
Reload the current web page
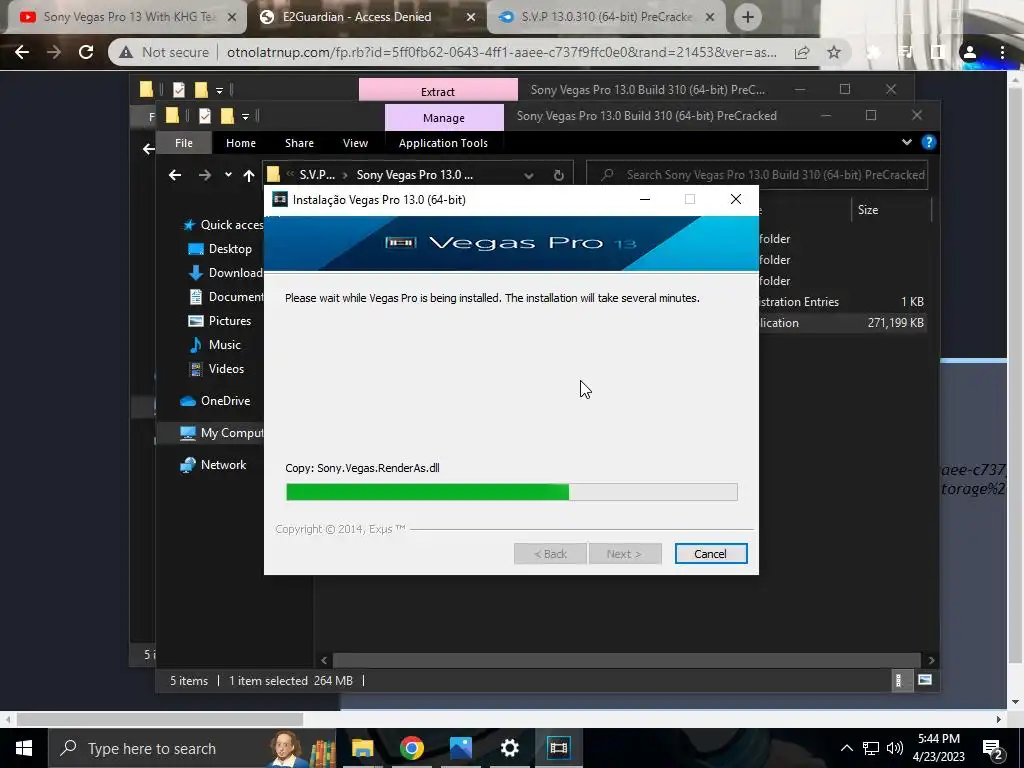coord(86,52)
